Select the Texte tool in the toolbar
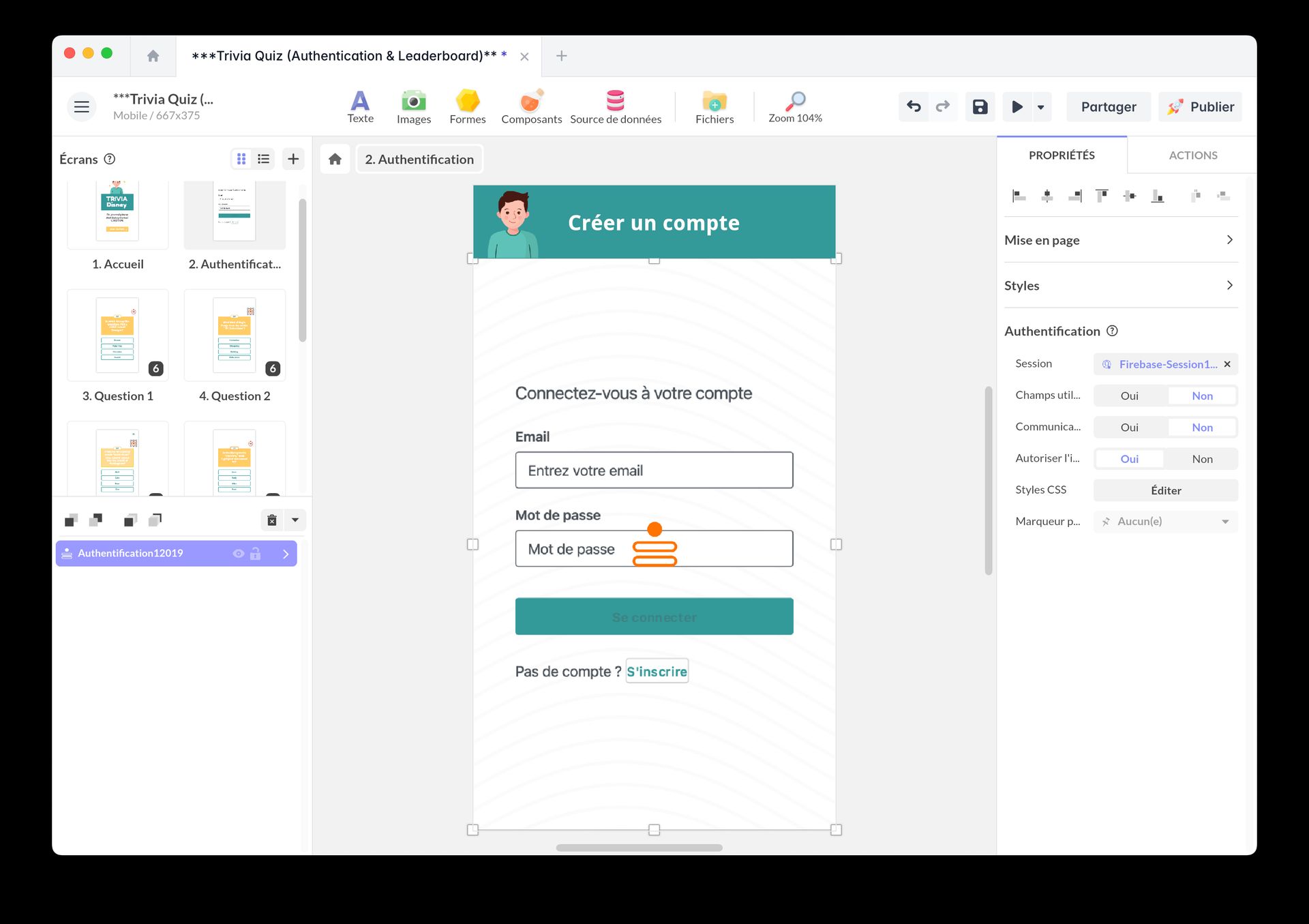This screenshot has width=1309, height=924. tap(360, 106)
